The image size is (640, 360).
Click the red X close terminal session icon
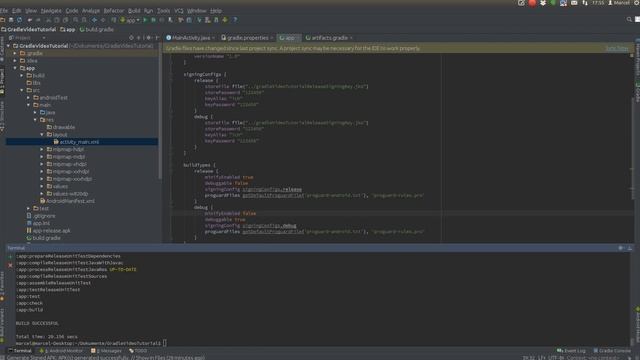pos(11,265)
